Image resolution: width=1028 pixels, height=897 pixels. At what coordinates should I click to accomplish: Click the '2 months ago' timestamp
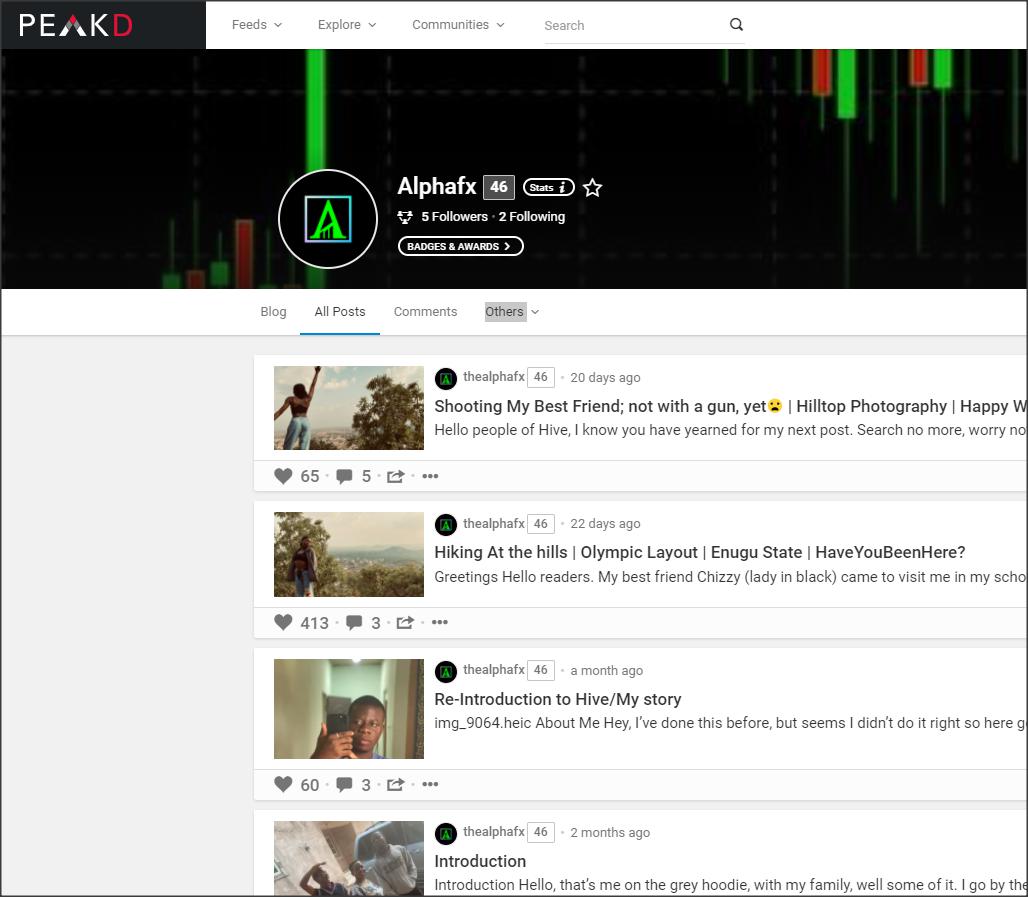pyautogui.click(x=610, y=833)
